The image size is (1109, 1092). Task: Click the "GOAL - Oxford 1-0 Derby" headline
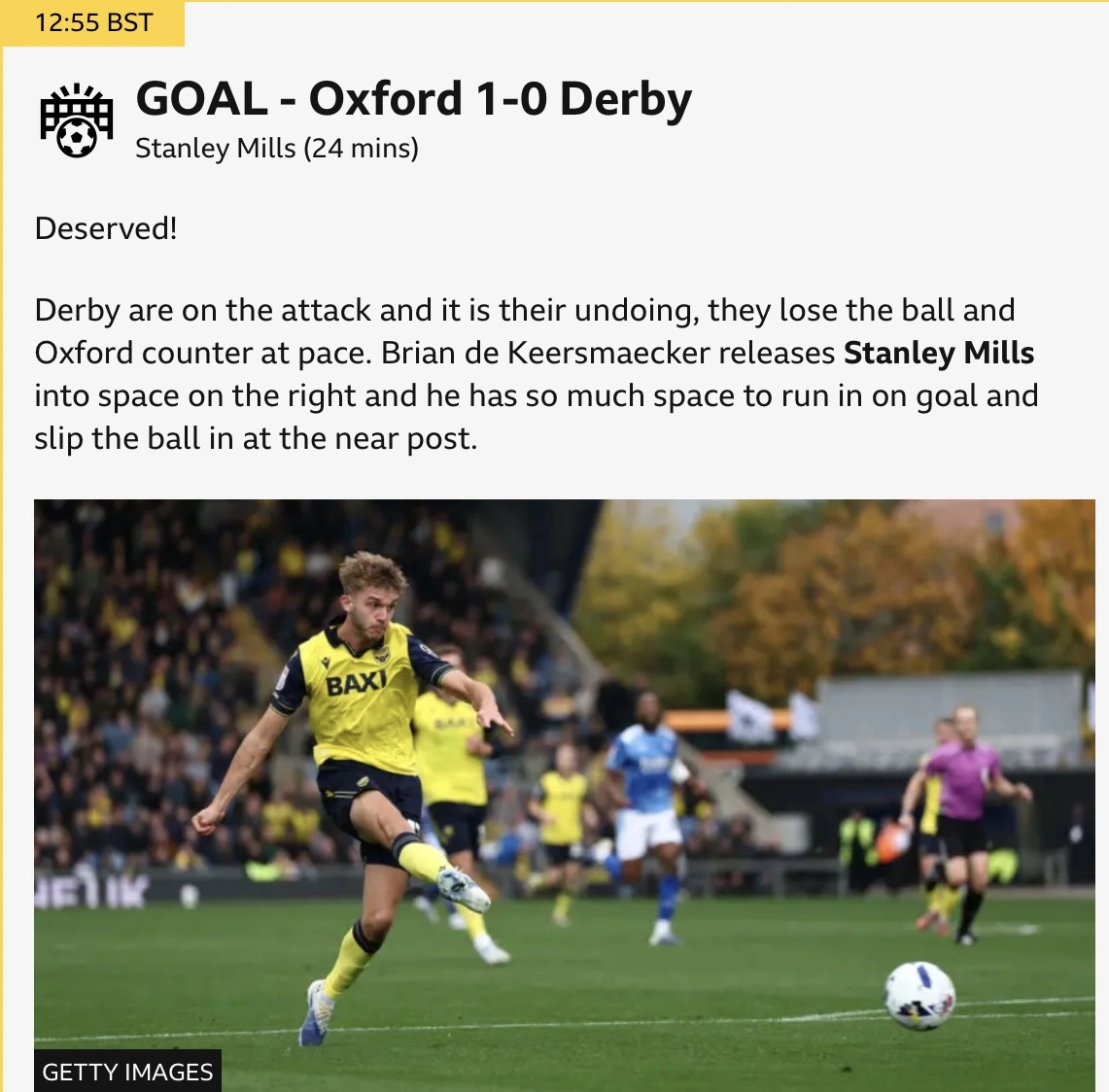(413, 98)
